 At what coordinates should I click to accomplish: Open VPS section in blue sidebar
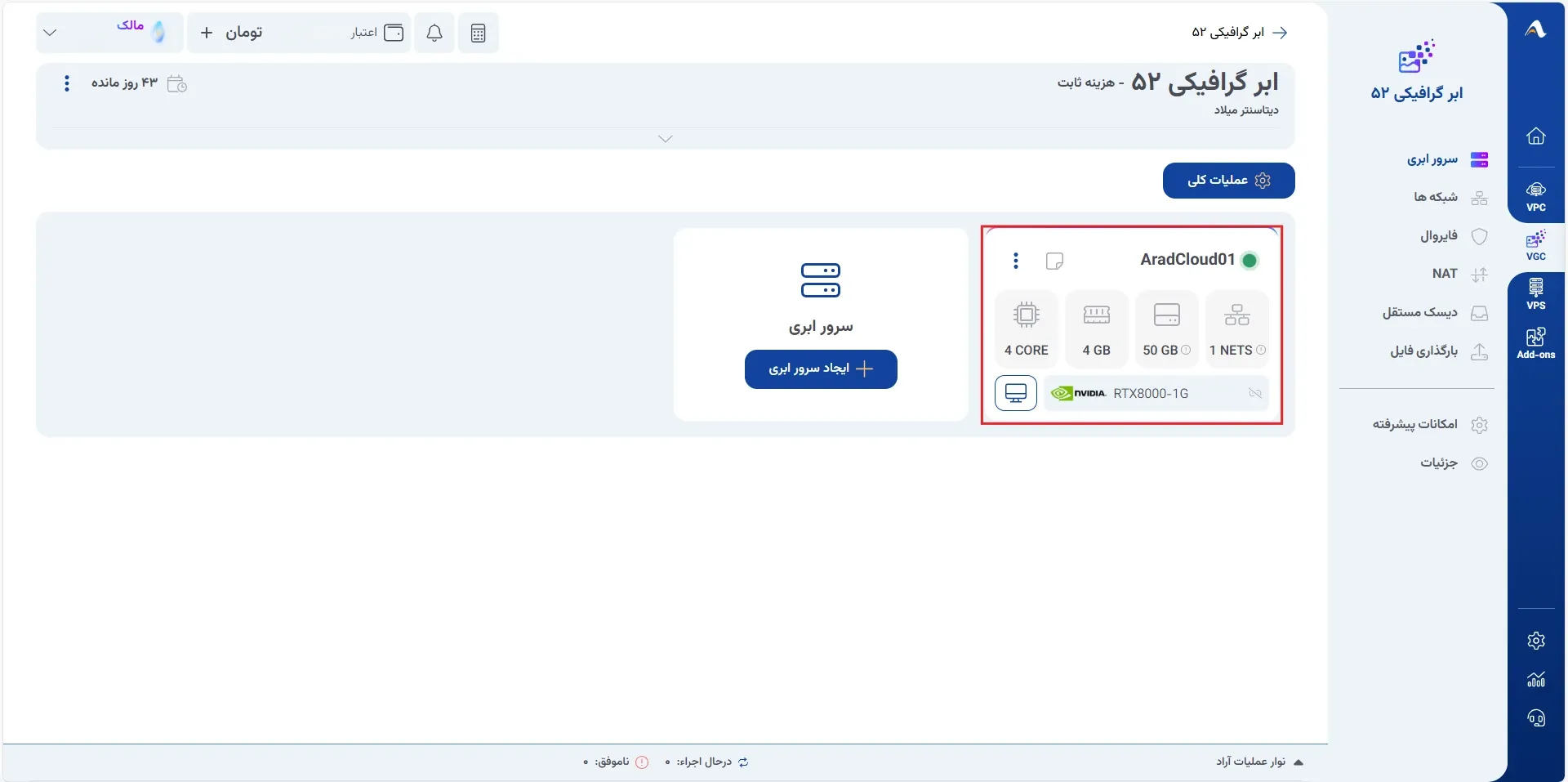pos(1536,294)
